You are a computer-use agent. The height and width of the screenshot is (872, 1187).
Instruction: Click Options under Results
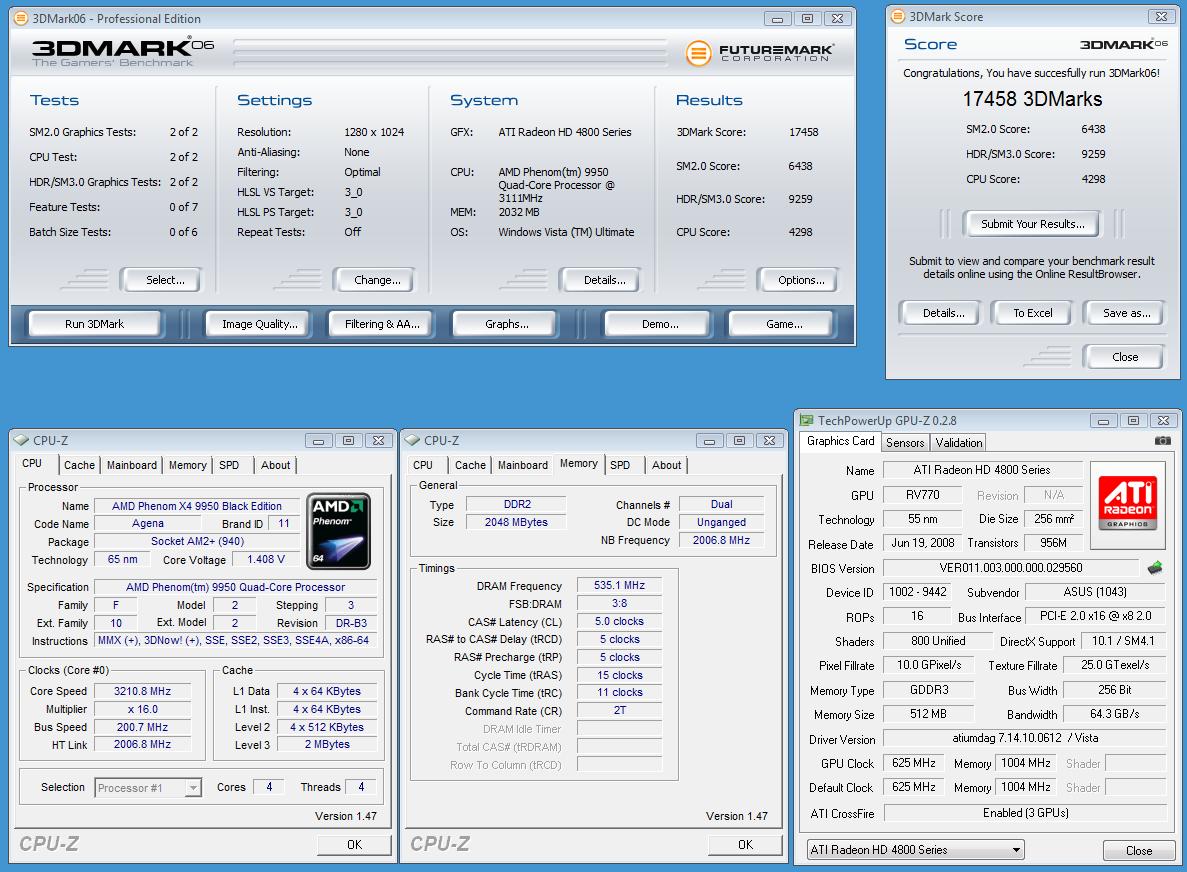[x=801, y=280]
